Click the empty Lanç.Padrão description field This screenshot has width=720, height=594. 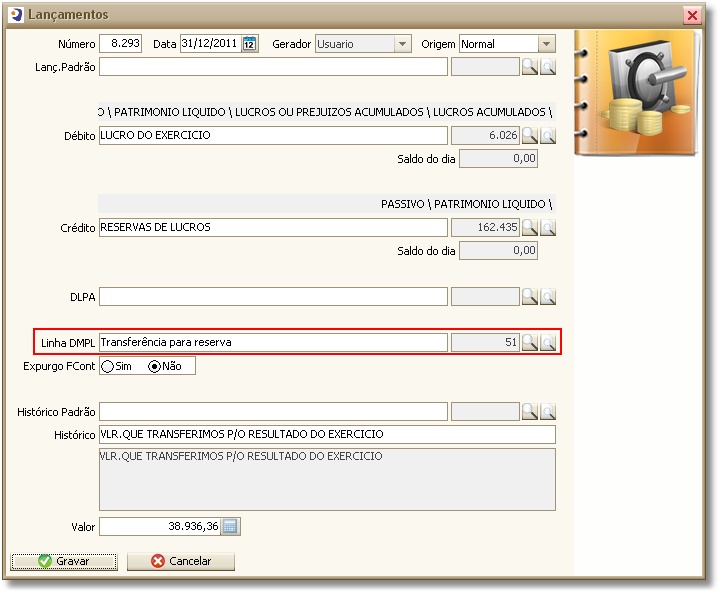pos(273,67)
